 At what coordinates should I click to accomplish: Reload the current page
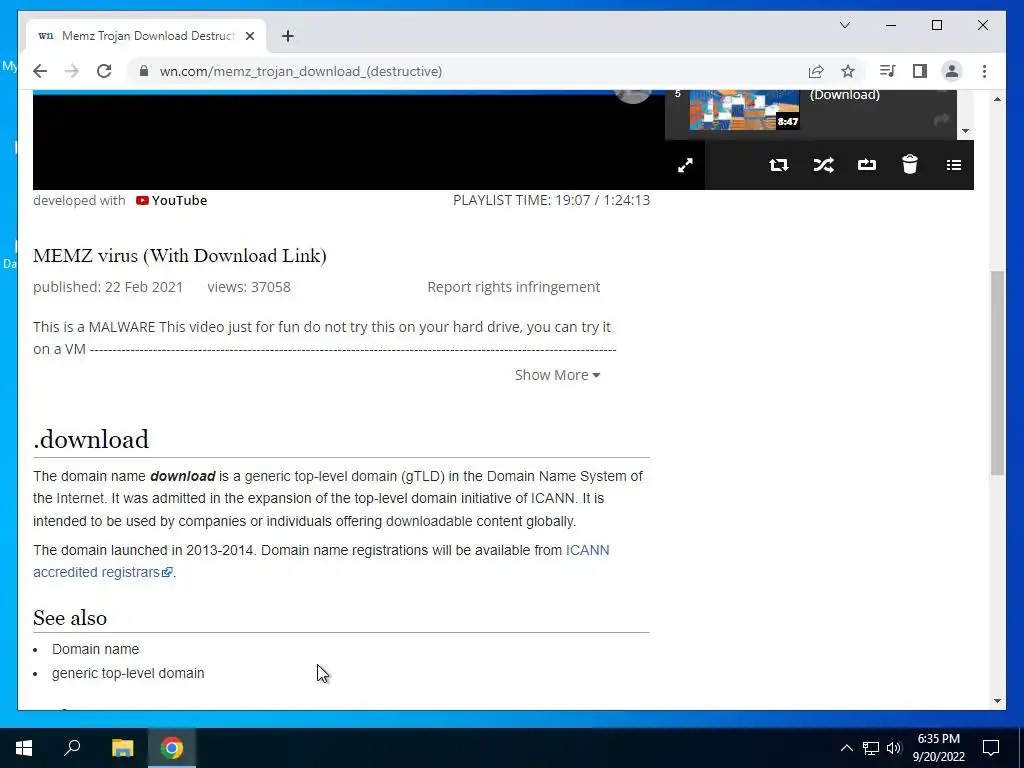[x=104, y=71]
